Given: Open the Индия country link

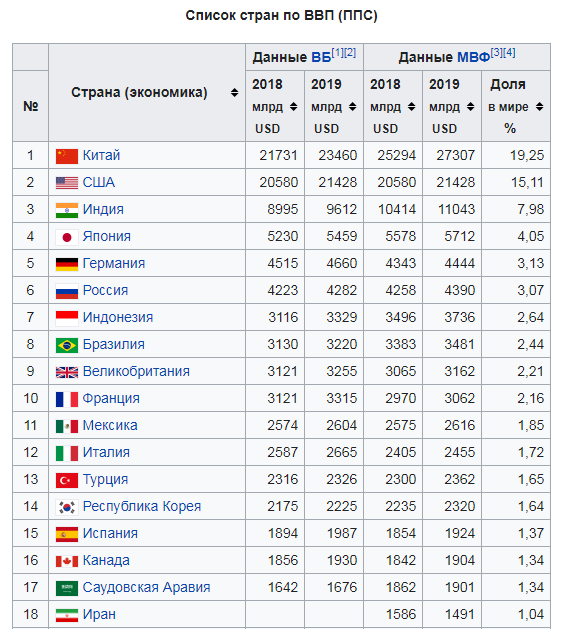Looking at the screenshot, I should pyautogui.click(x=103, y=209).
